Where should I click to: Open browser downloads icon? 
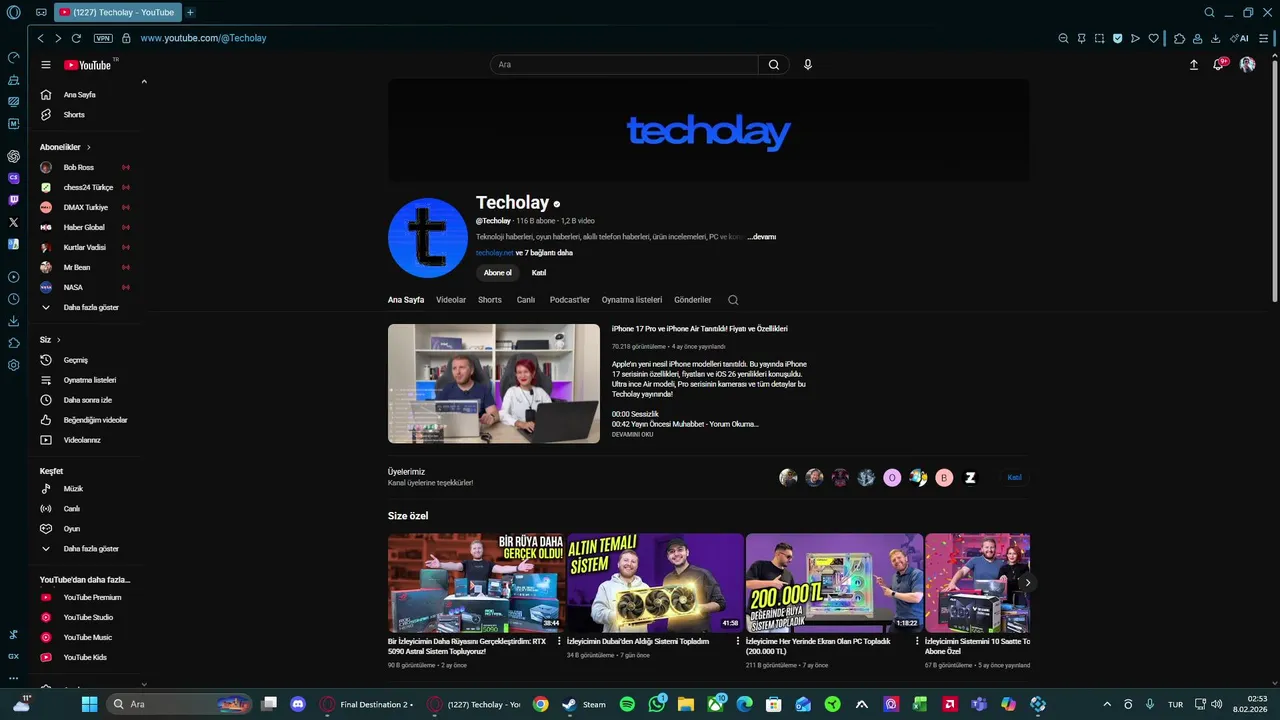tap(1215, 38)
